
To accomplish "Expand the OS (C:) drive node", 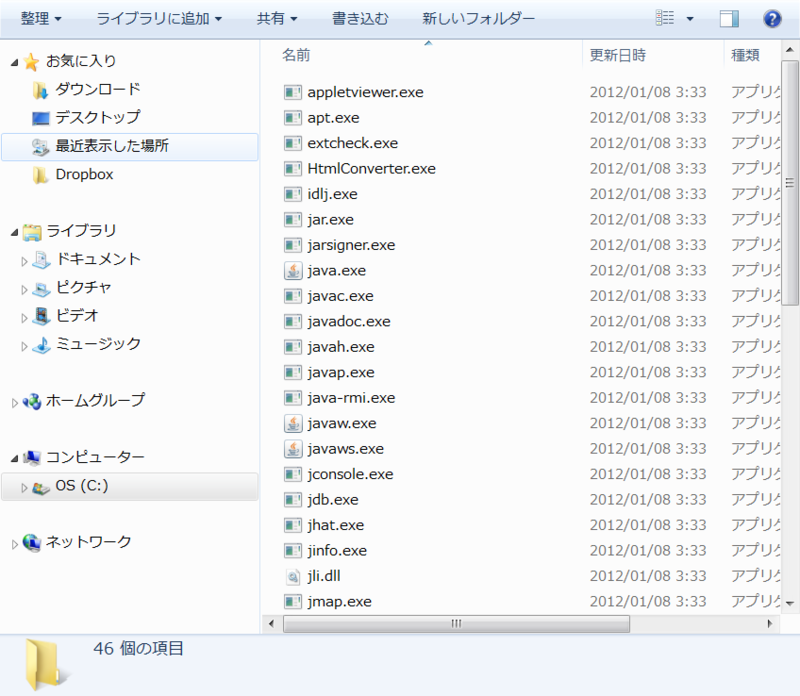I will pos(24,488).
